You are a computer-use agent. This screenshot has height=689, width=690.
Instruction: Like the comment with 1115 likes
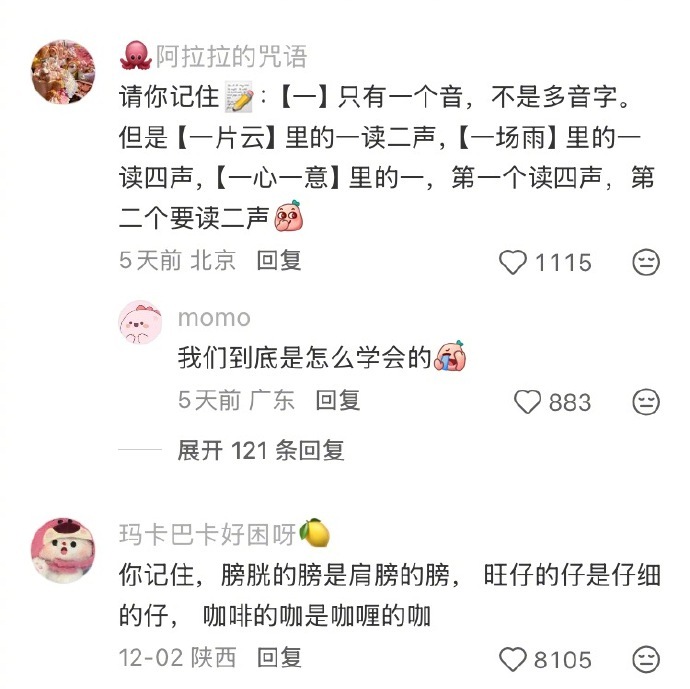click(513, 262)
